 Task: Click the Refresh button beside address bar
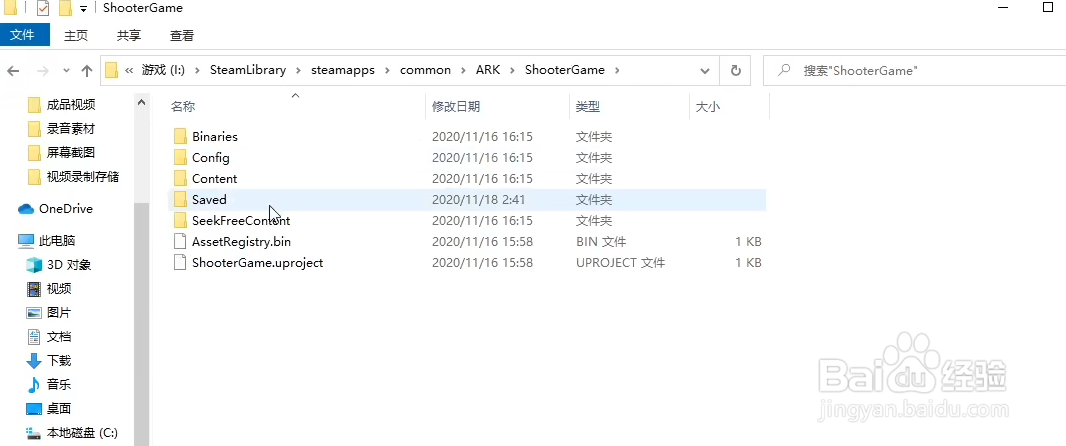(x=736, y=70)
